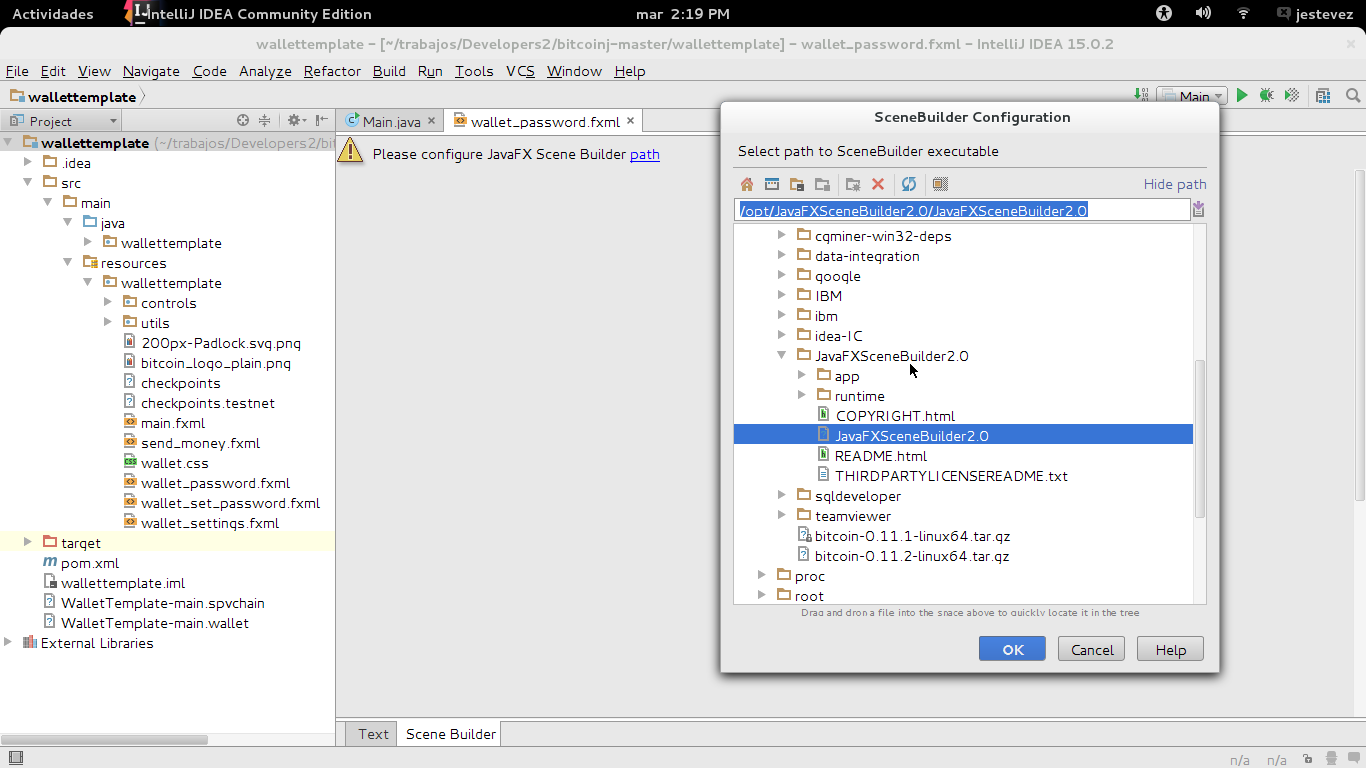Switch to the Text tab at the bottom

tap(373, 734)
